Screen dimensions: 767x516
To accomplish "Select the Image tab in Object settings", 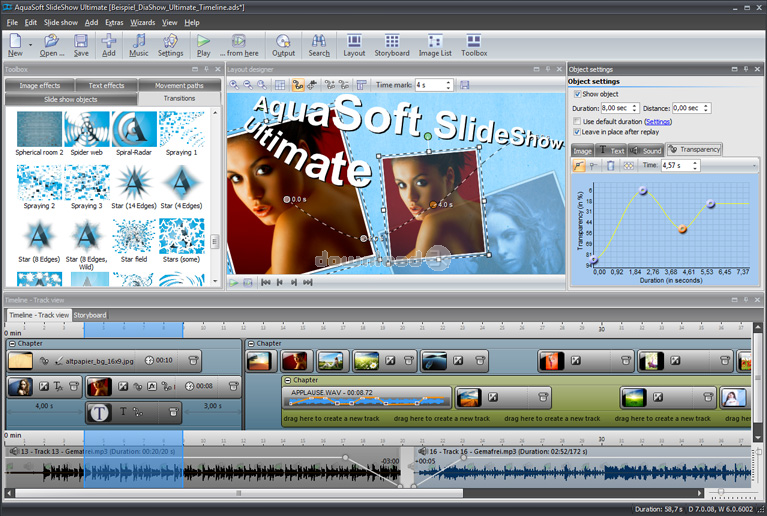I will [582, 151].
